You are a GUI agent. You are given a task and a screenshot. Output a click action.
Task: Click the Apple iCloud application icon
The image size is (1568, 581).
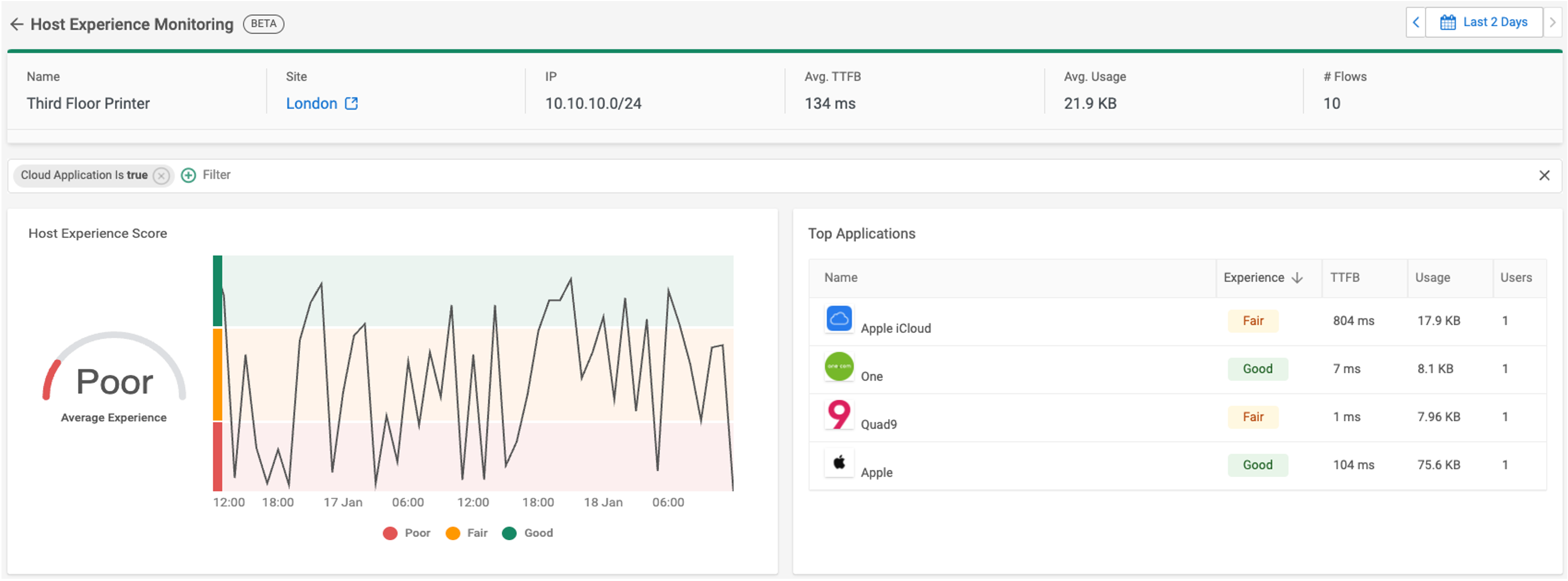(840, 319)
